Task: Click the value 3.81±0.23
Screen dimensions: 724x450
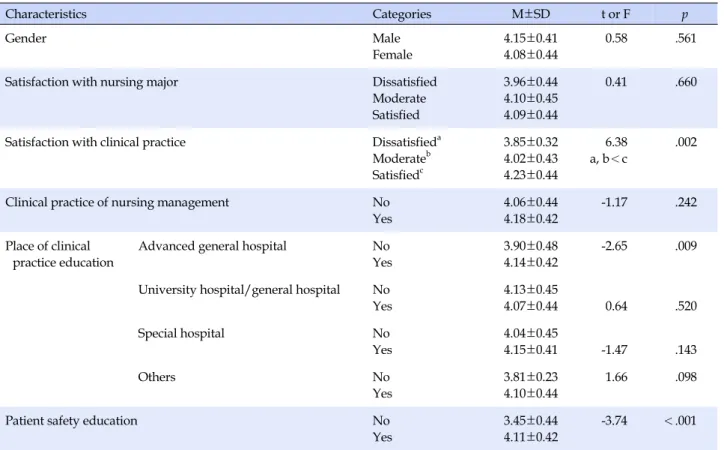Action: click(x=531, y=377)
